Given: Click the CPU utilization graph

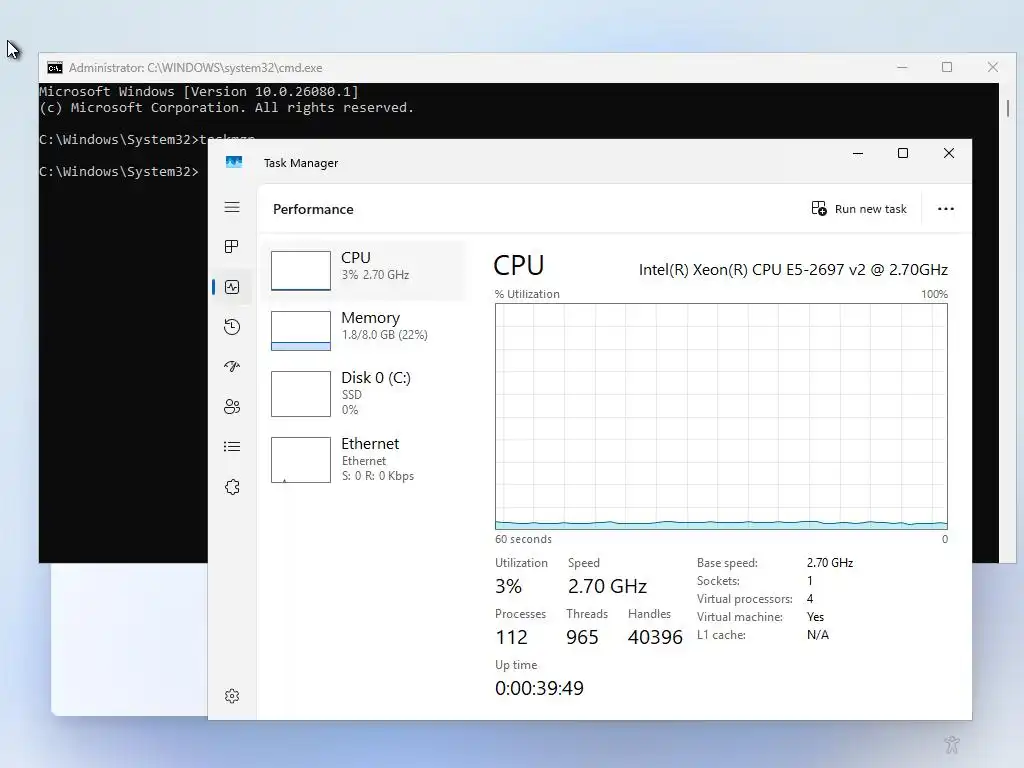Looking at the screenshot, I should (721, 416).
